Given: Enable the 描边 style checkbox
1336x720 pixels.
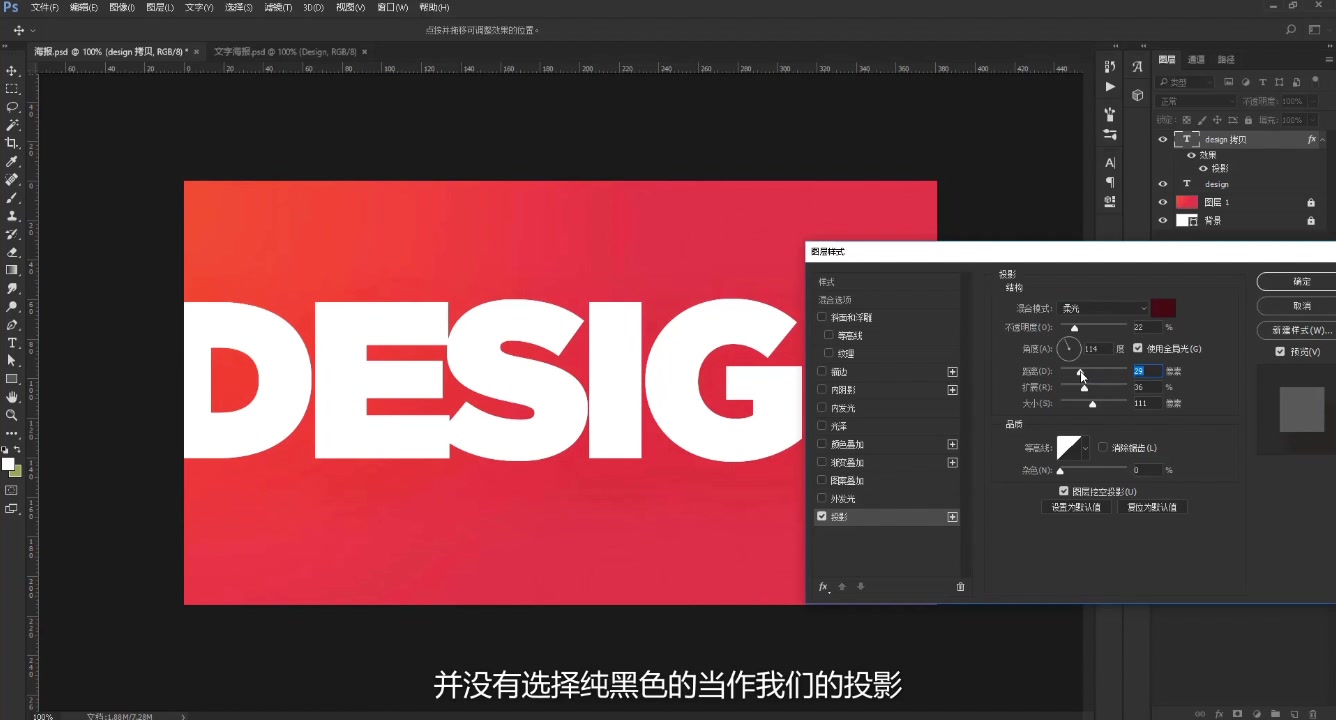Looking at the screenshot, I should [x=822, y=371].
